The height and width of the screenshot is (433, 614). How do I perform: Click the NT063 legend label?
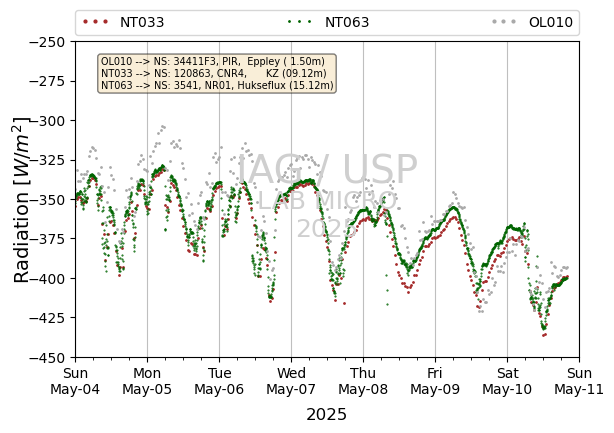(x=347, y=22)
